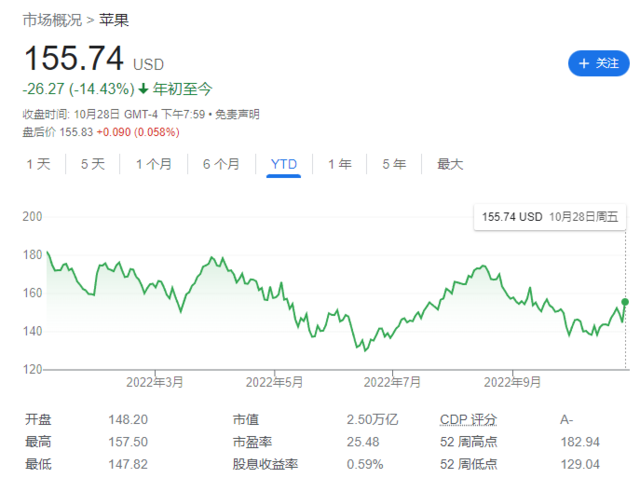Open the 市场概况 breadcrumb link

52,20
